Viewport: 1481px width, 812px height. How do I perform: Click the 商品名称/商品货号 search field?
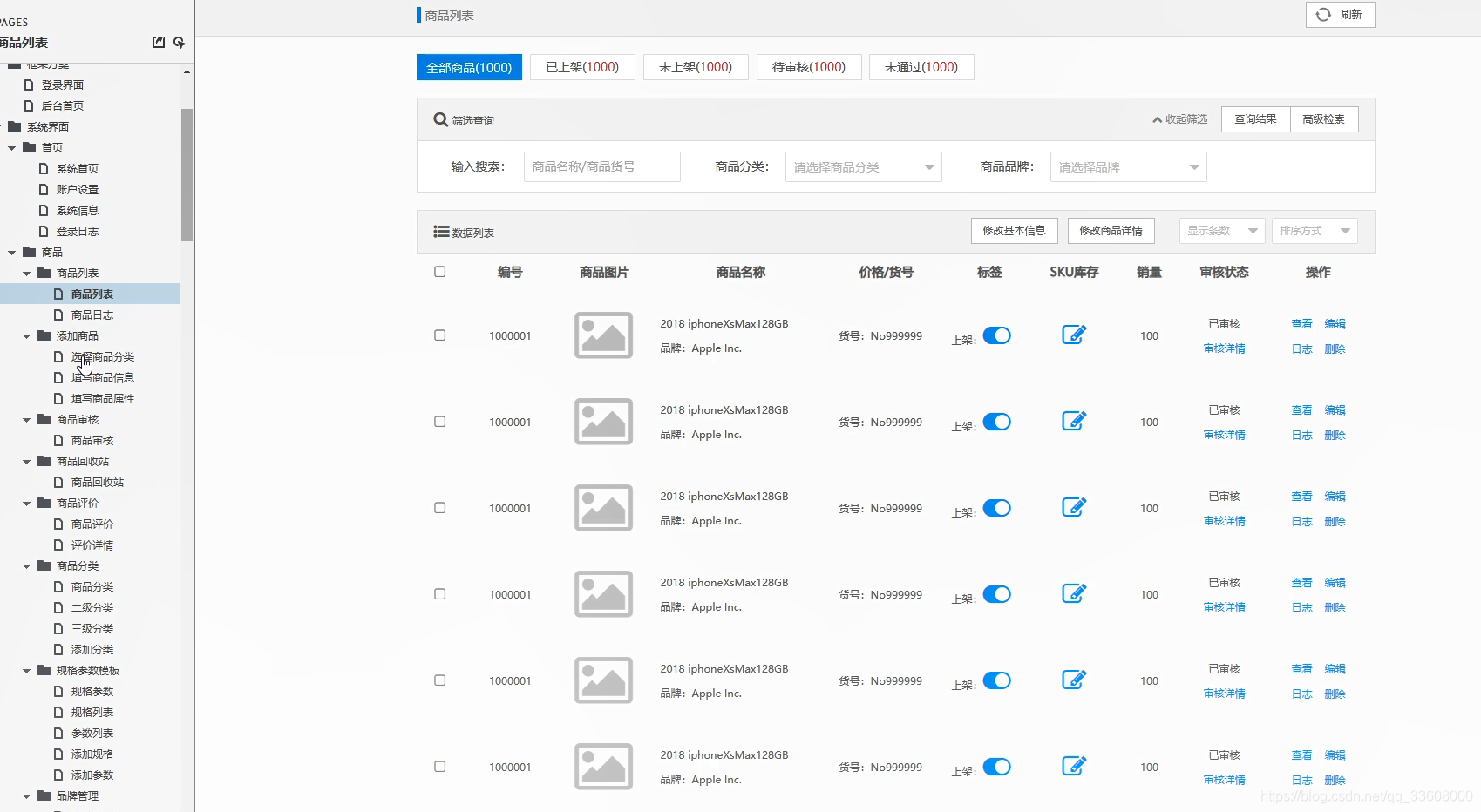[x=602, y=166]
